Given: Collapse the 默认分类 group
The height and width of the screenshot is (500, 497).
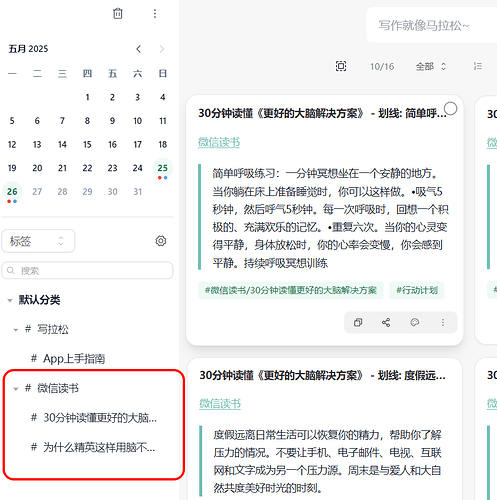Looking at the screenshot, I should [10, 300].
